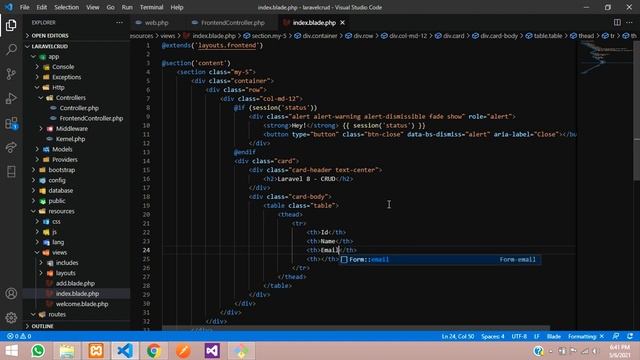Click the Ln 24, Col 50 status item

(x=458, y=336)
